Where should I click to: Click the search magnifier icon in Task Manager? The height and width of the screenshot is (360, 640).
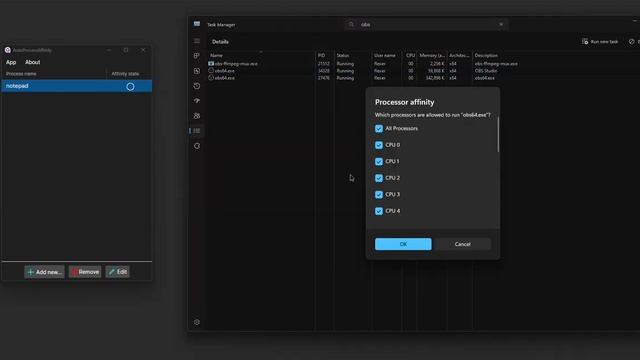351,24
